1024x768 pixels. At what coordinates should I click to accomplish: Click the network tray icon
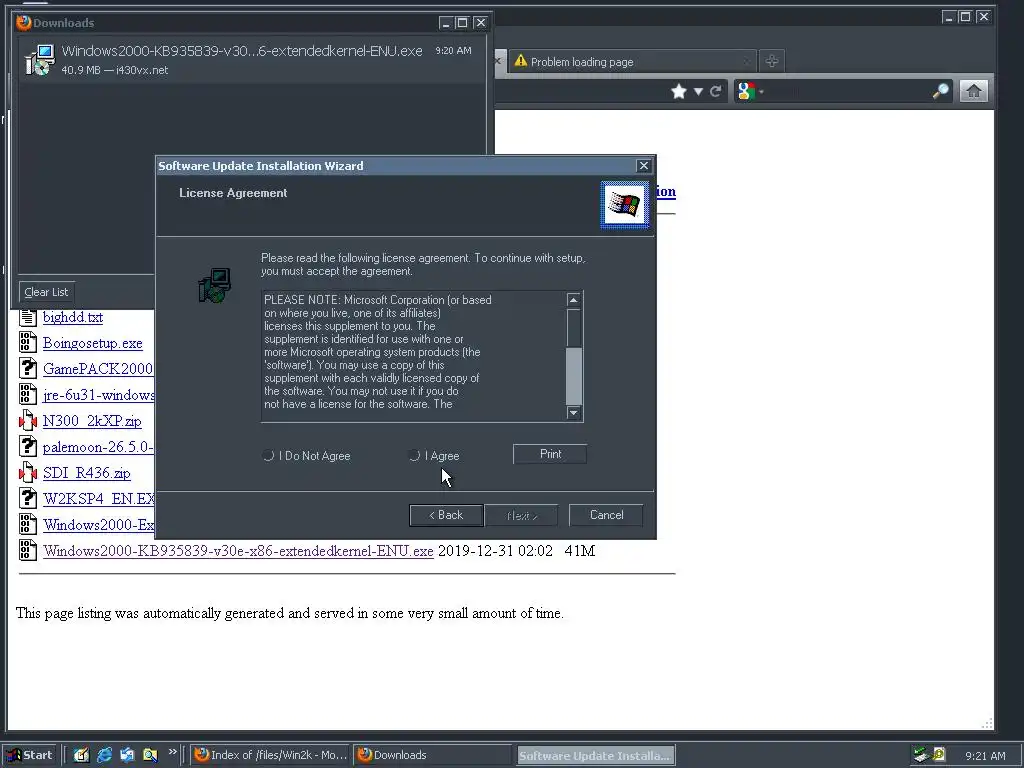(921, 755)
